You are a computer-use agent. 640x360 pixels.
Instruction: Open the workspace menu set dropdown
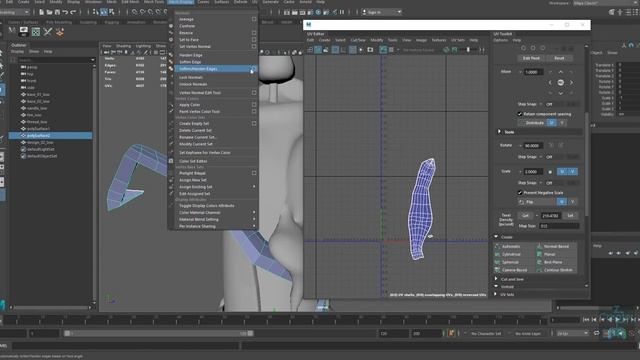click(x=15, y=12)
